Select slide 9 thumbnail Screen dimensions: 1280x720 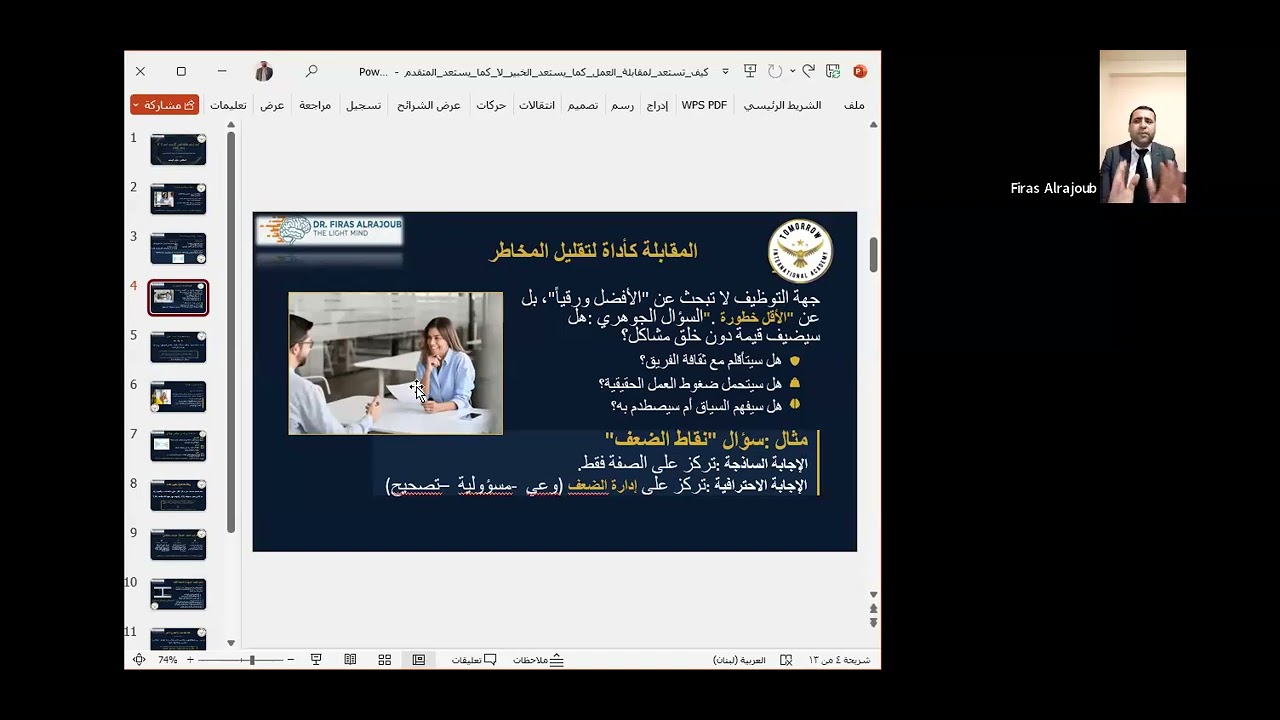click(178, 544)
